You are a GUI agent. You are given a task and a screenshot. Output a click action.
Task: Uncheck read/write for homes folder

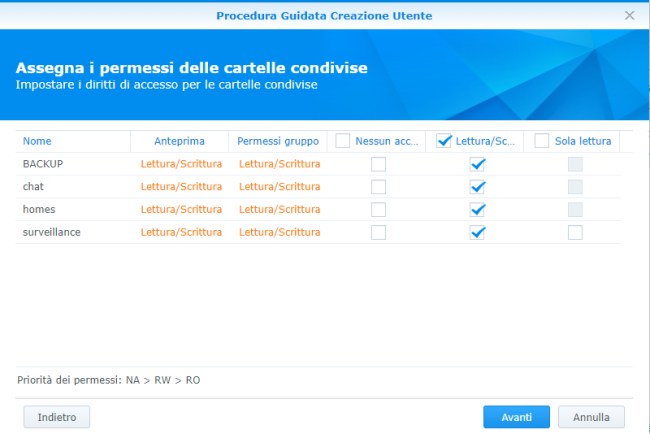[477, 210]
